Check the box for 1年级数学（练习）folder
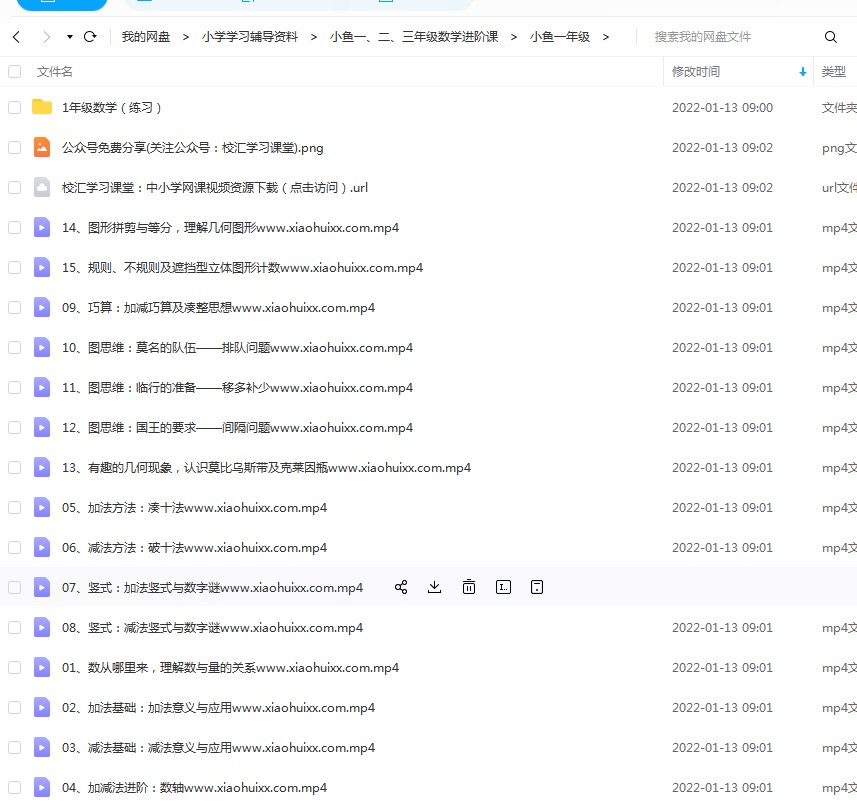This screenshot has height=809, width=857. [15, 108]
